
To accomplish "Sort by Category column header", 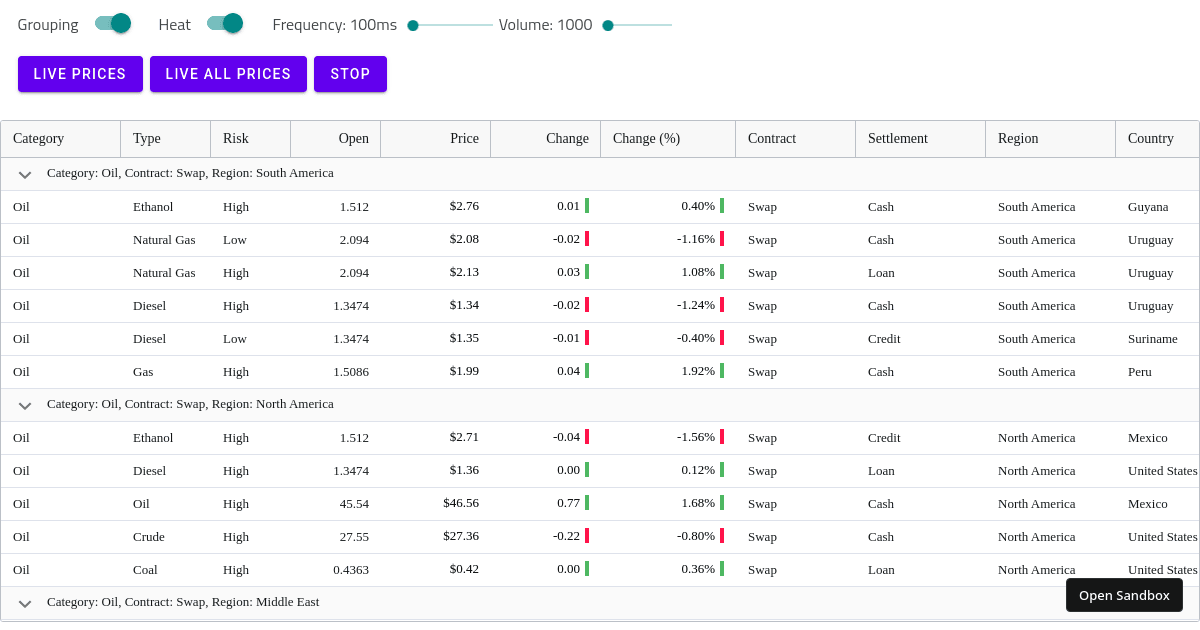I will click(x=61, y=139).
